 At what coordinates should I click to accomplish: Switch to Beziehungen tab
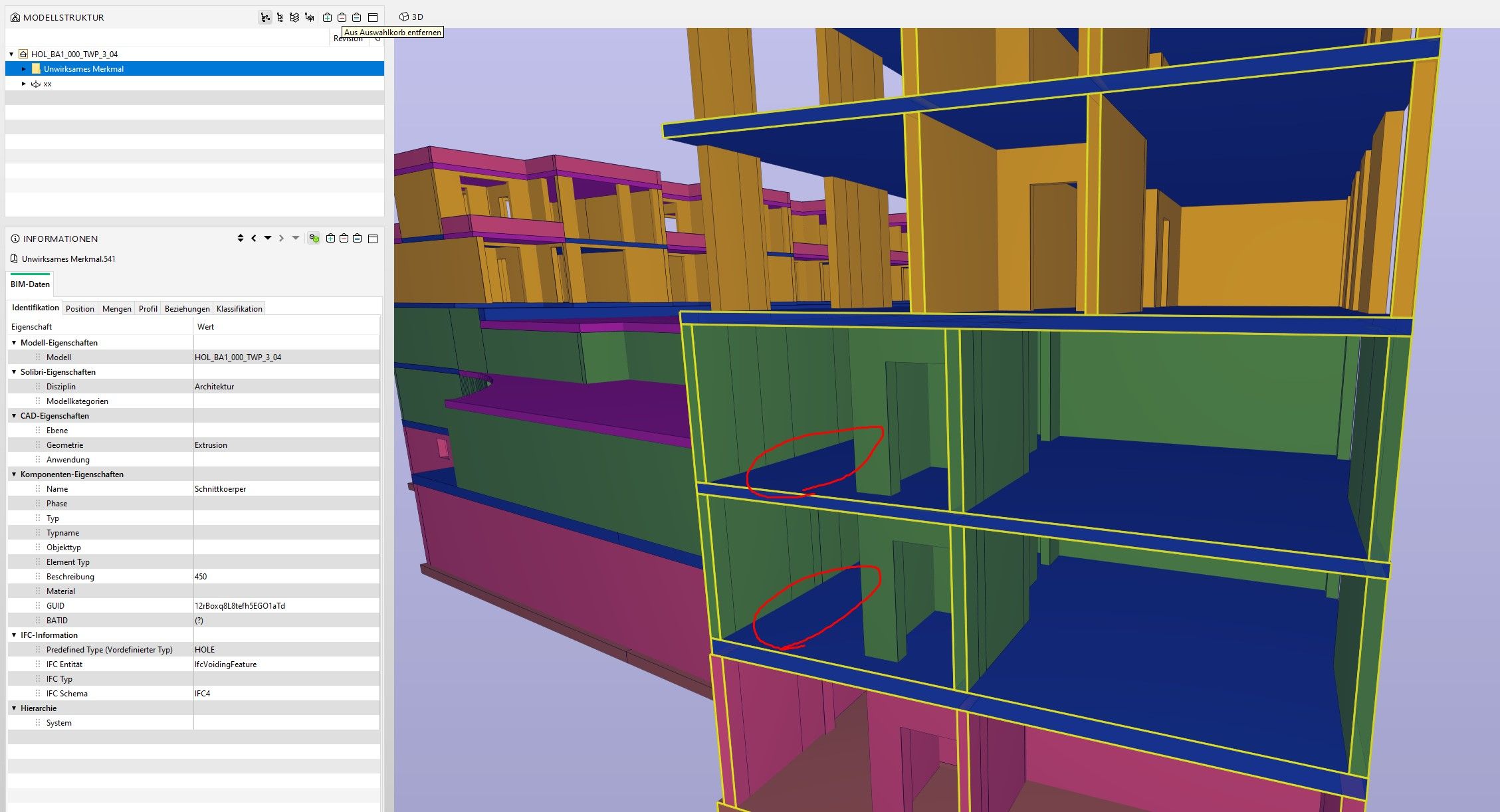[187, 308]
